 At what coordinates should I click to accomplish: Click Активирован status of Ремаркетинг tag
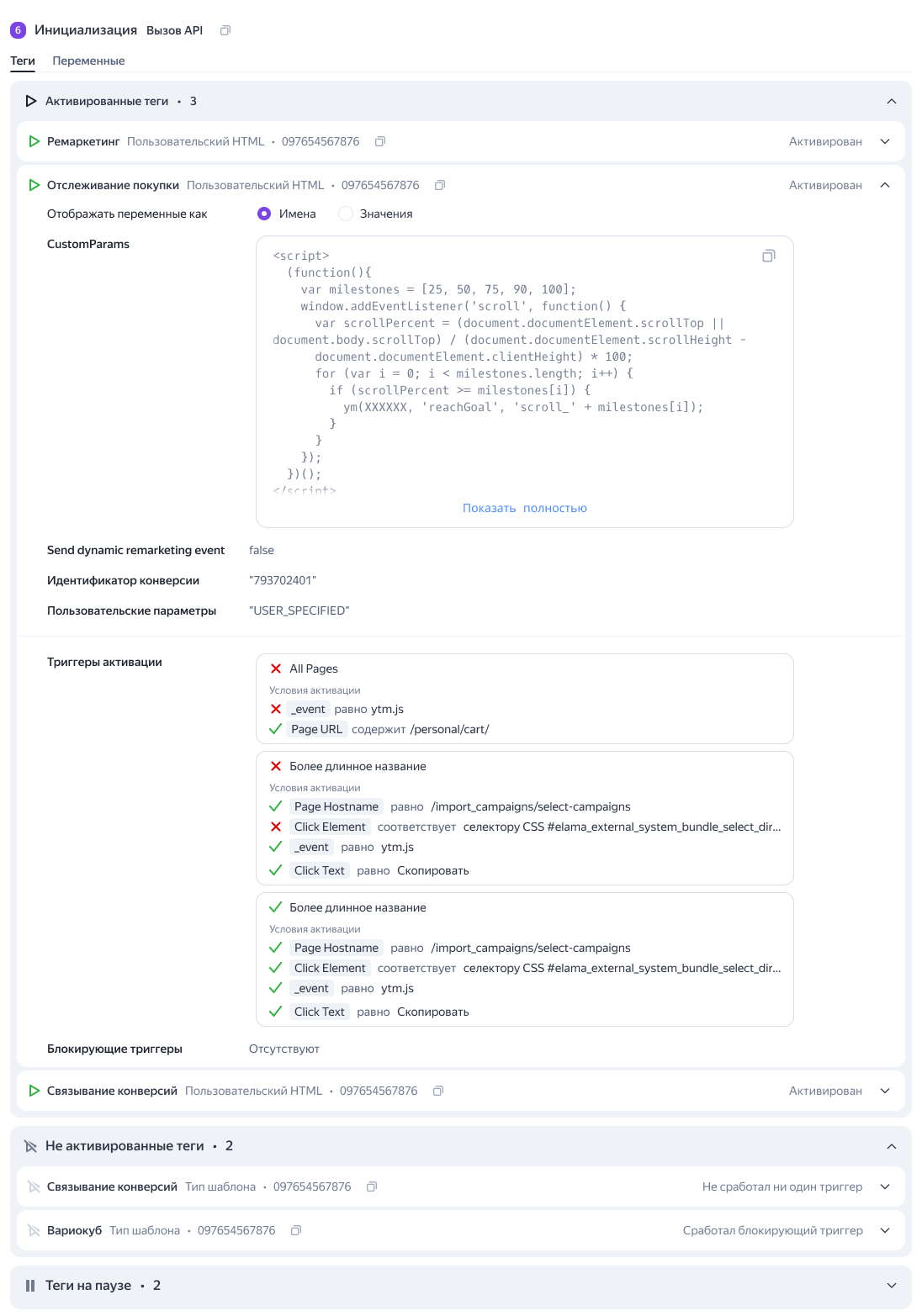click(825, 141)
